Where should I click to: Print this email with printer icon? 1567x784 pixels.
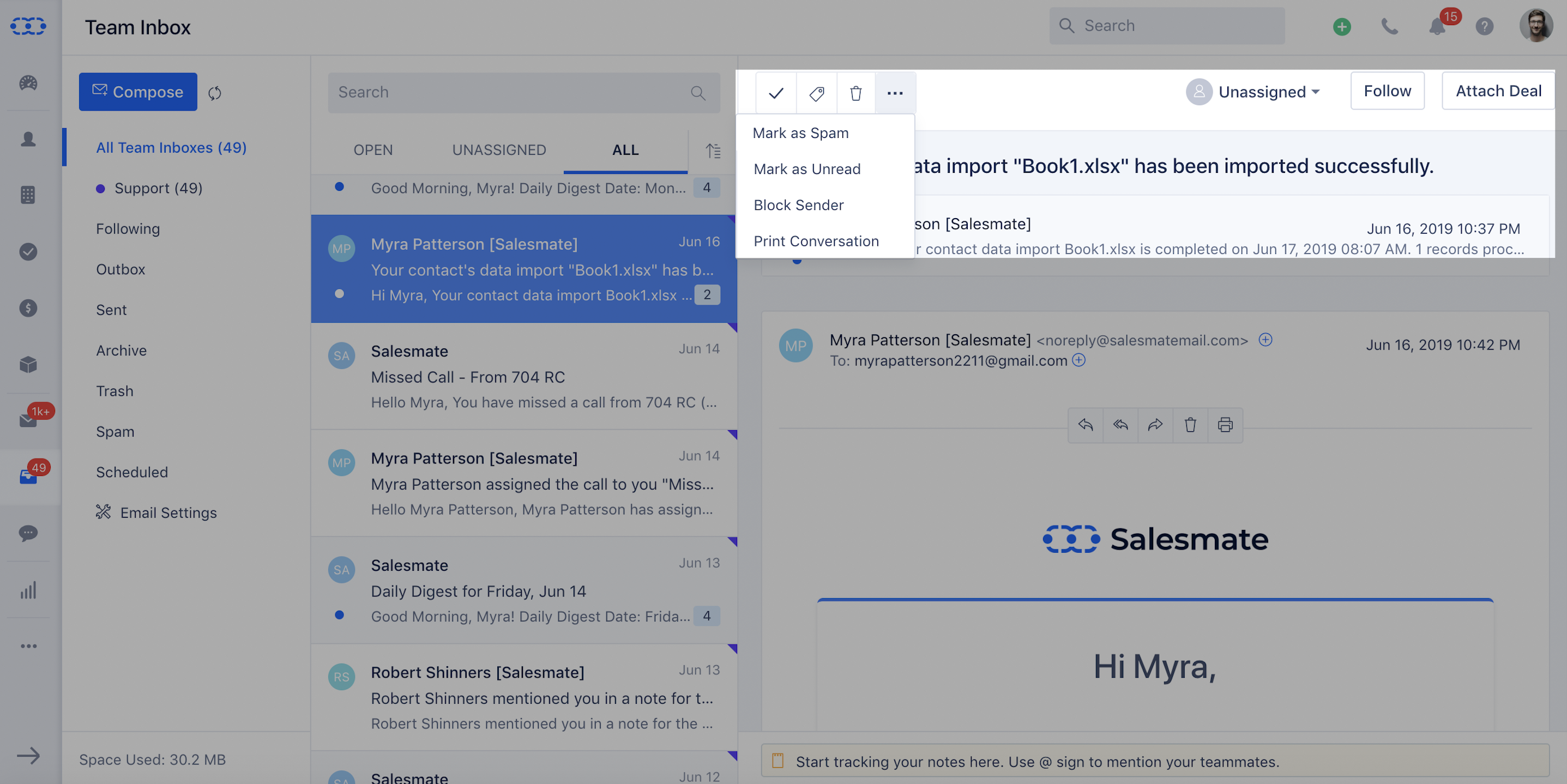(1225, 425)
